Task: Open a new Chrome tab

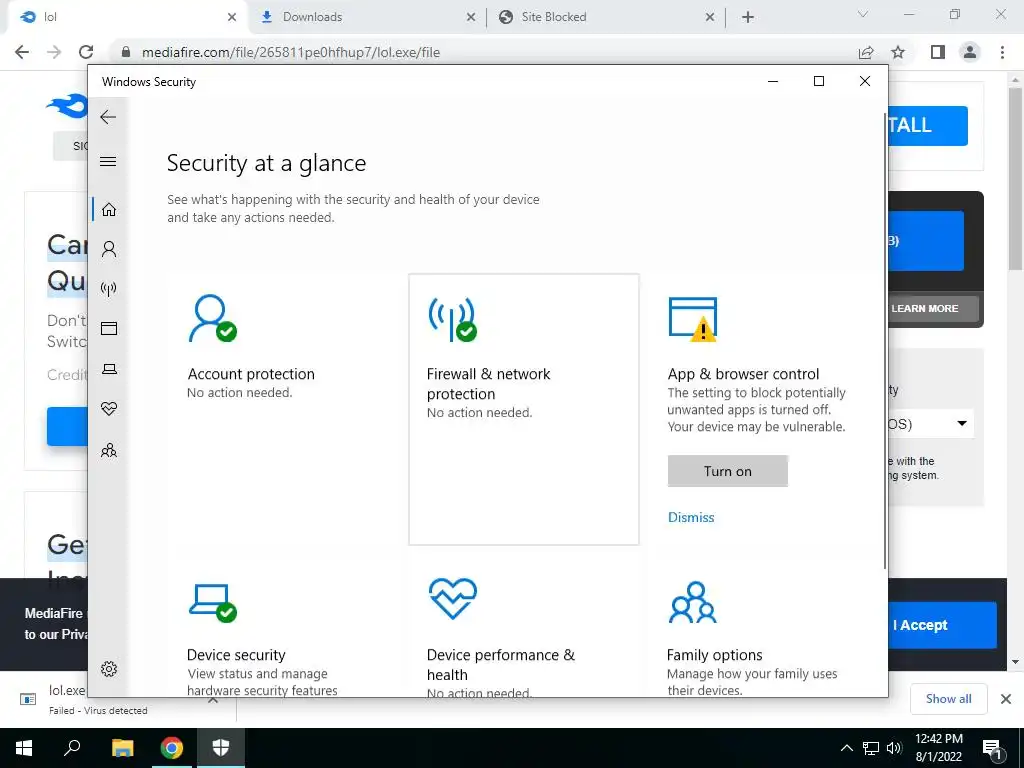Action: coord(748,18)
